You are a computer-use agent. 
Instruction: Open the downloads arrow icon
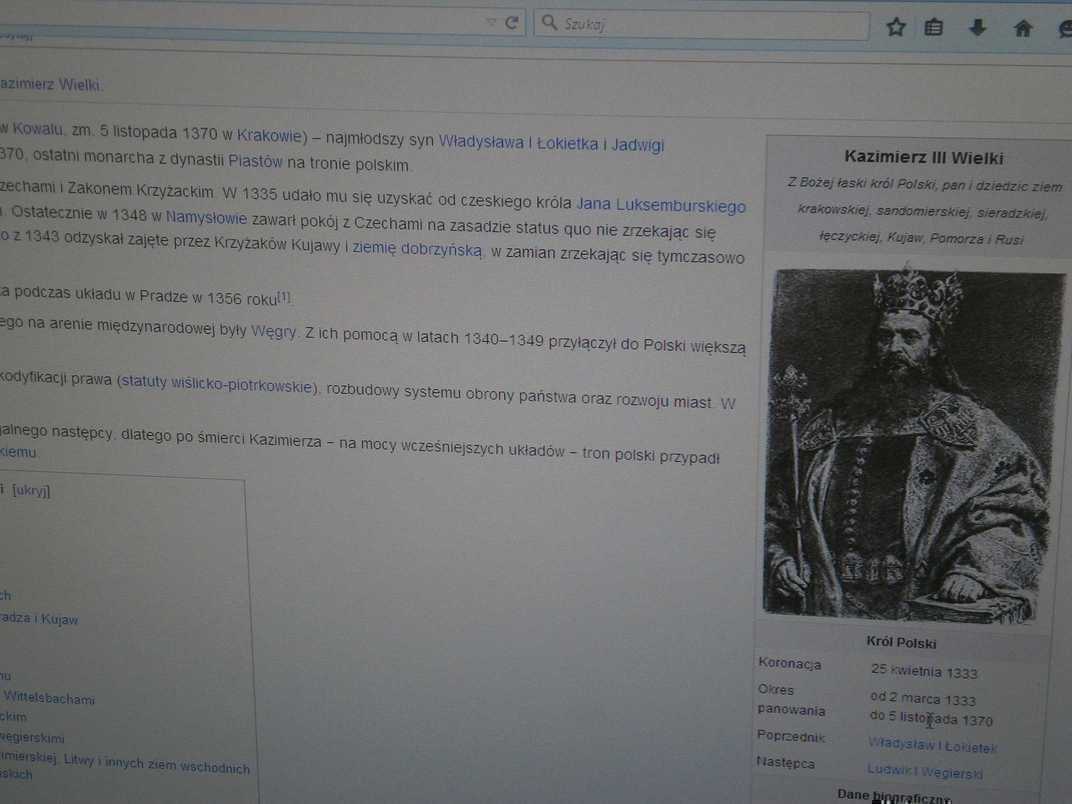(978, 27)
